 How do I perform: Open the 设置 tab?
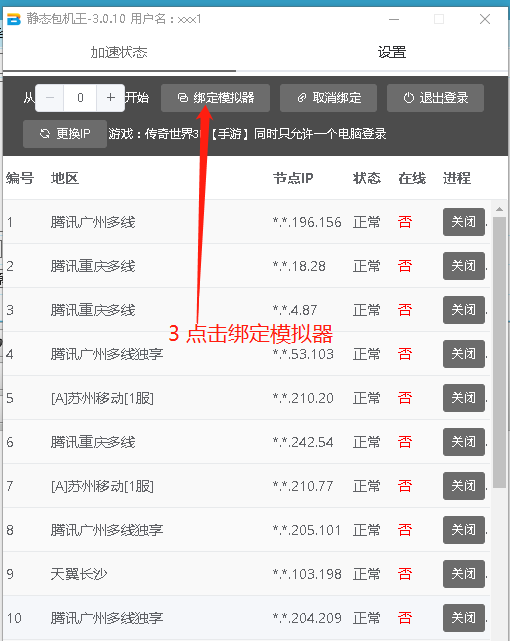tap(391, 52)
